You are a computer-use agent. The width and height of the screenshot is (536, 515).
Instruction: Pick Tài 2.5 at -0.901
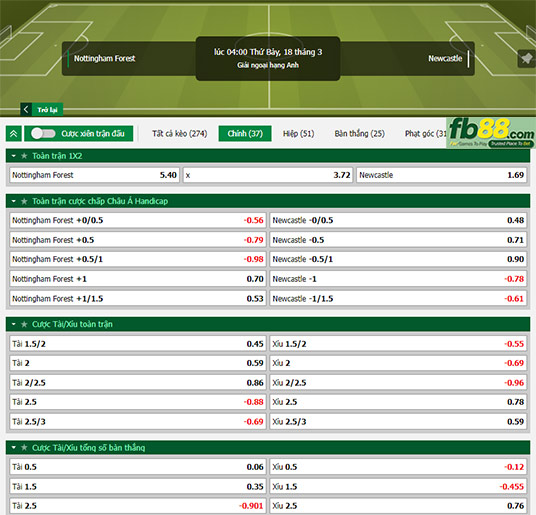pyautogui.click(x=138, y=506)
